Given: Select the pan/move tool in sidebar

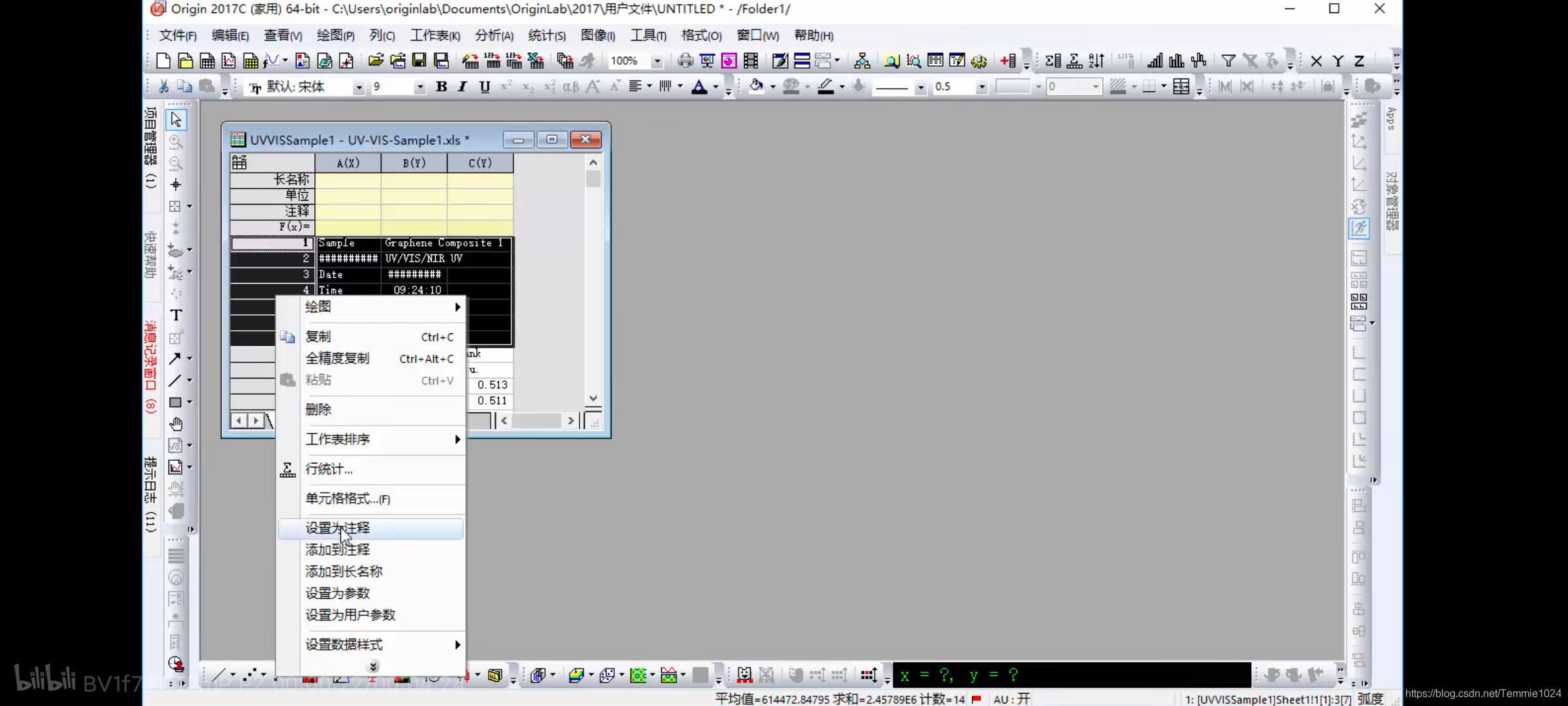Looking at the screenshot, I should coord(175,424).
